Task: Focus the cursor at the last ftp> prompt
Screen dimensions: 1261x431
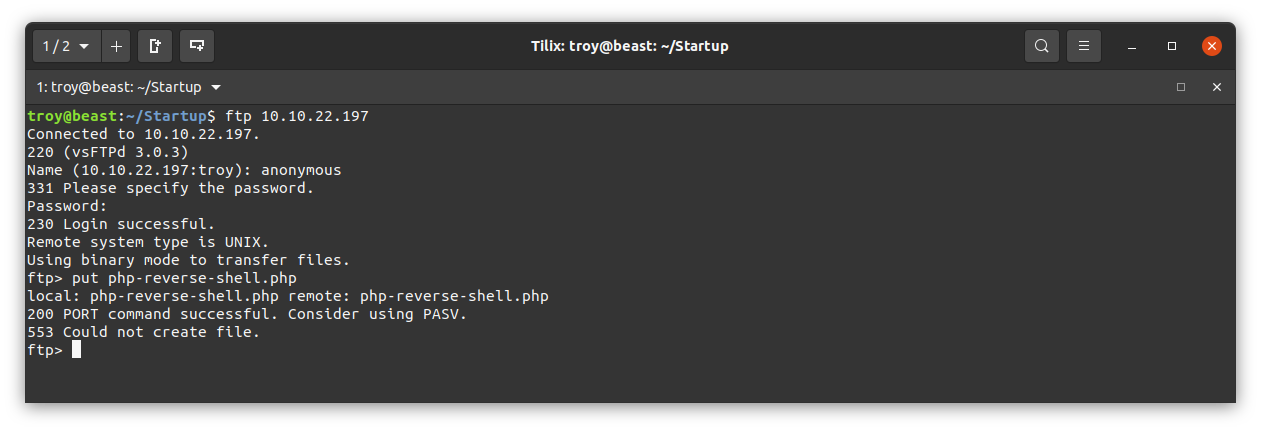Action: [76, 350]
